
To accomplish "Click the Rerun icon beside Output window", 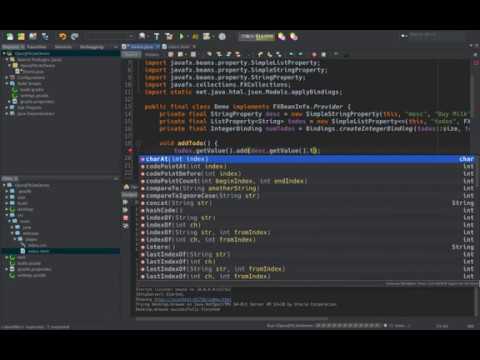I will (125, 202).
